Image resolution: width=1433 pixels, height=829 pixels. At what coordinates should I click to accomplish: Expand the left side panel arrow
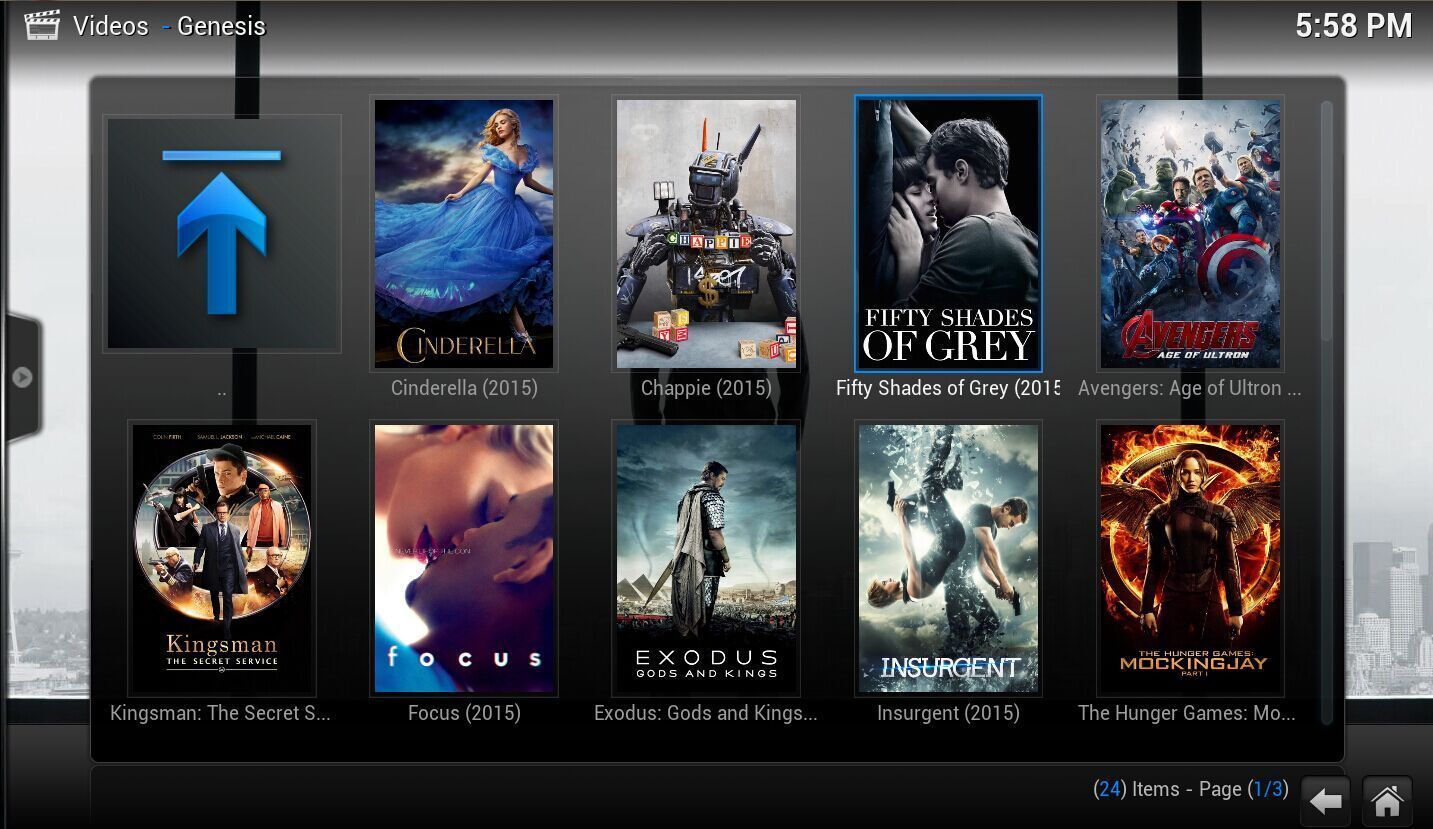click(22, 377)
